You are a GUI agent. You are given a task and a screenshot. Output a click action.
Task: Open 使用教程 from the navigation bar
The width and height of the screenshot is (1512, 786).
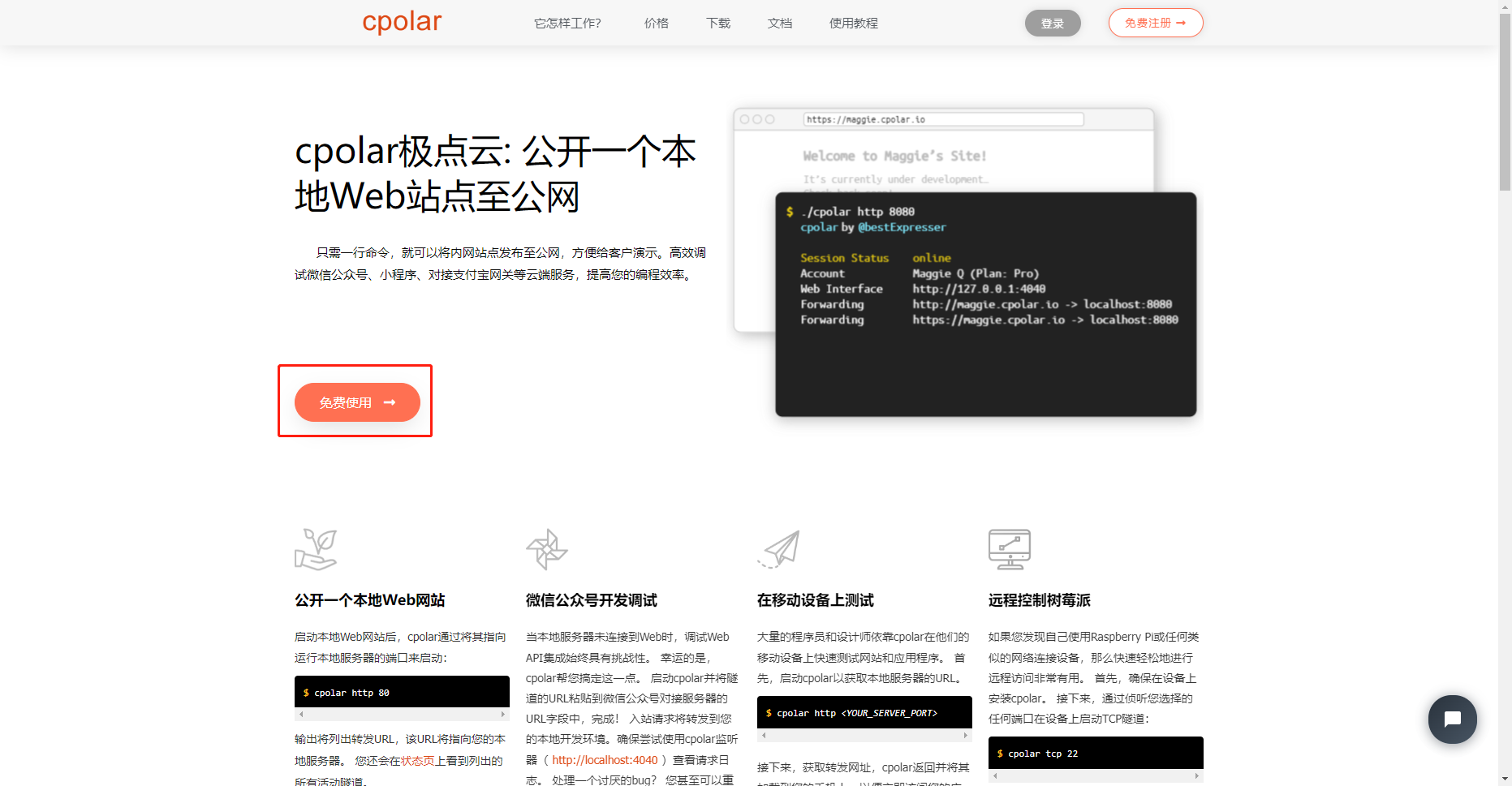[852, 24]
